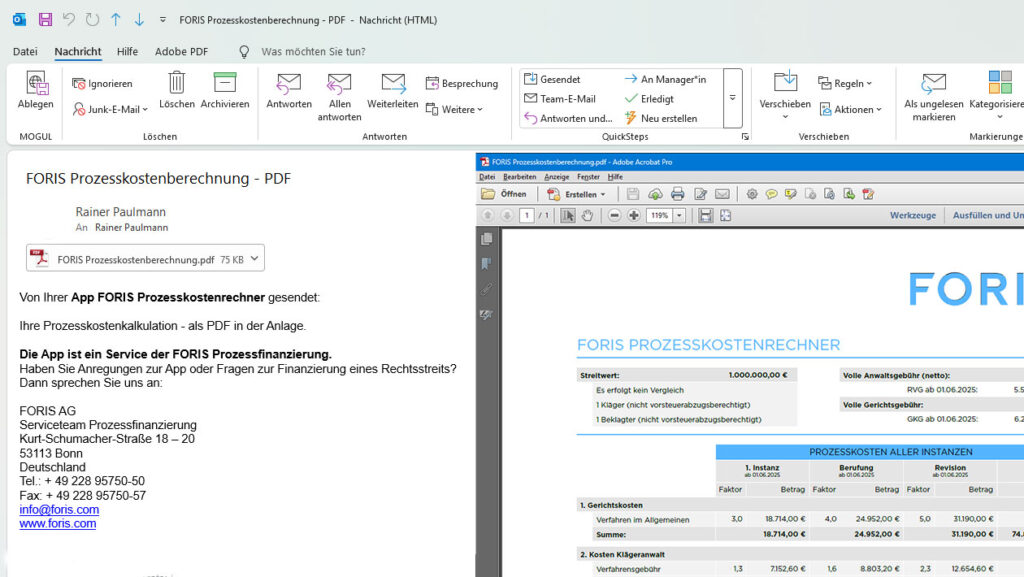Viewport: 1024px width, 577px height.
Task: Go to next item with down arrow
Action: click(139, 20)
